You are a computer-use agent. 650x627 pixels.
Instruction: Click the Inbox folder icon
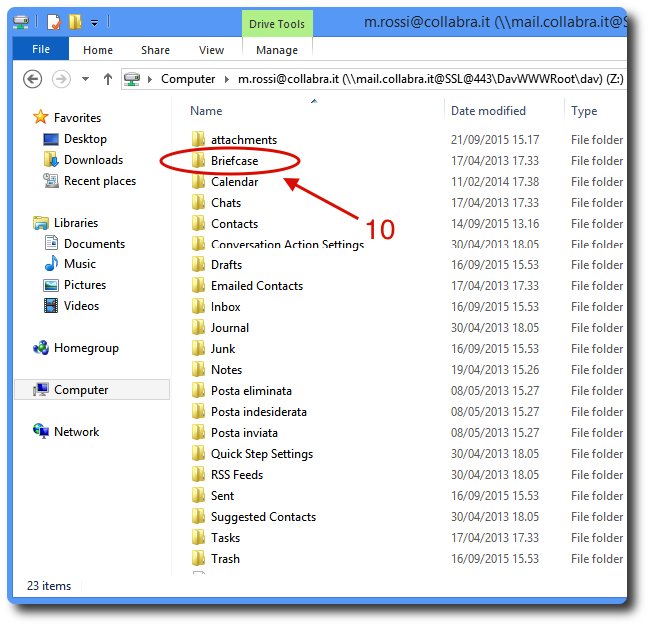pyautogui.click(x=198, y=307)
